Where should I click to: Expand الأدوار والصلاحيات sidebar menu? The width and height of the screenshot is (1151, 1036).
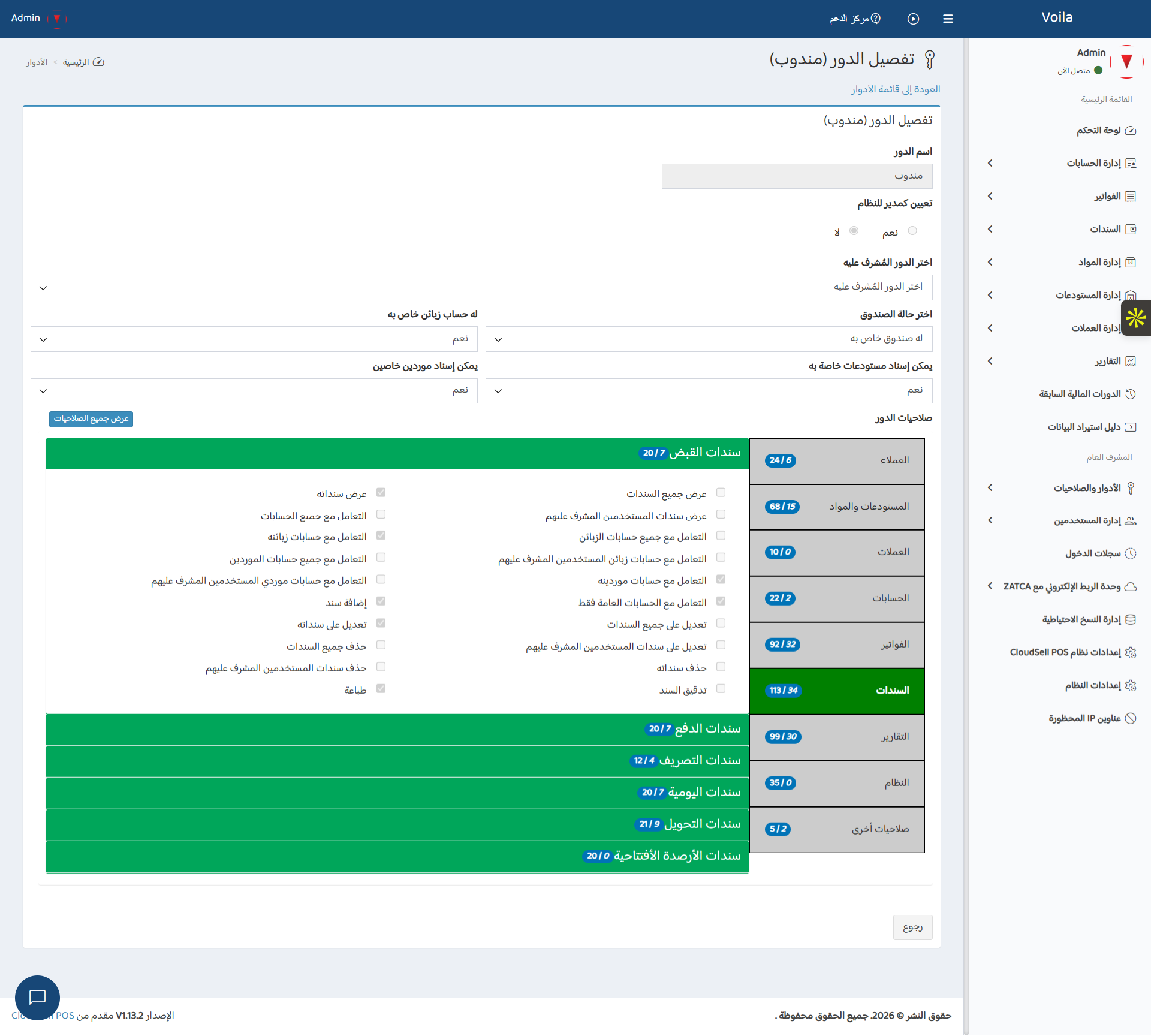pyautogui.click(x=1061, y=488)
